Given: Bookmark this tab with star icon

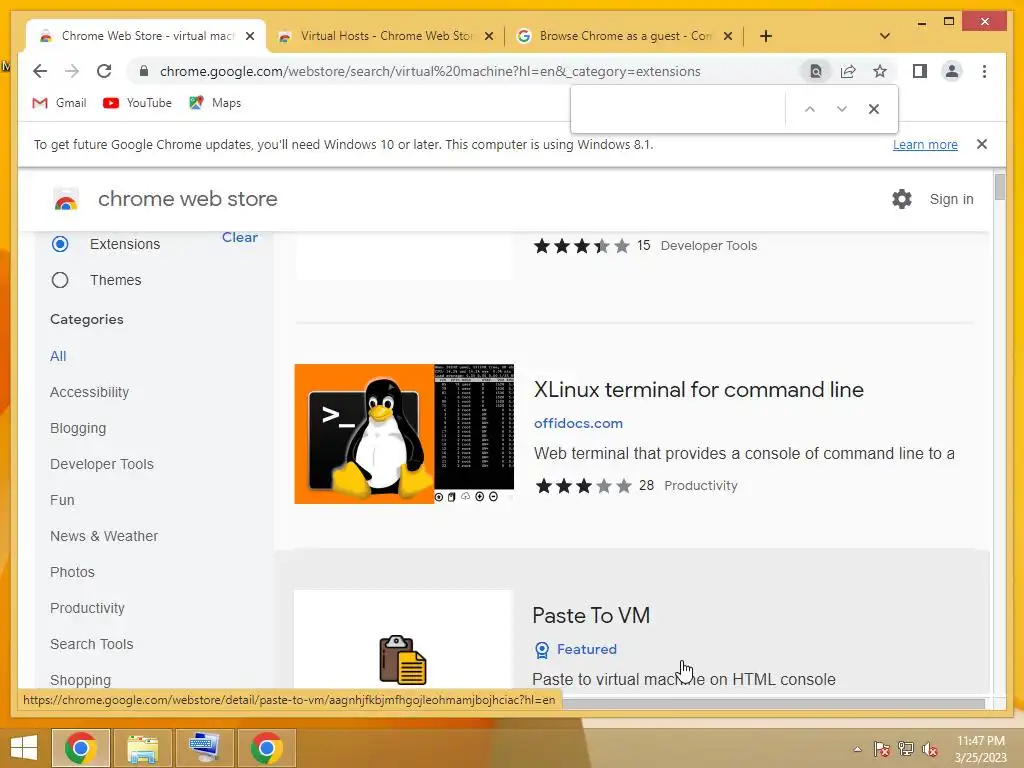Looking at the screenshot, I should [x=880, y=71].
